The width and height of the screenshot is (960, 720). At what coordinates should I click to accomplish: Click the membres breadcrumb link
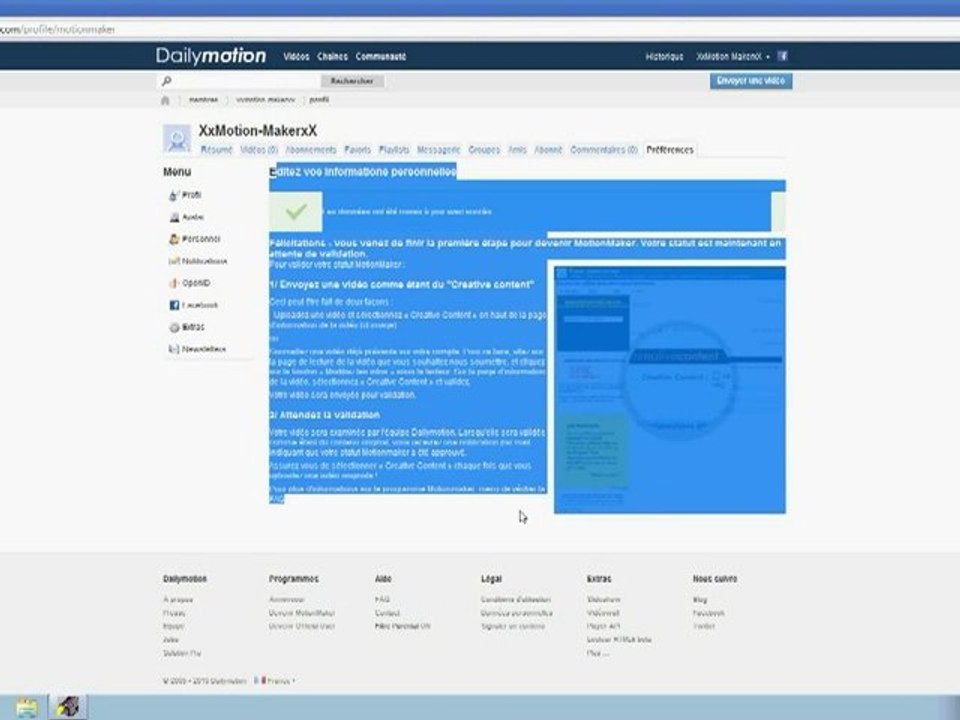click(203, 99)
